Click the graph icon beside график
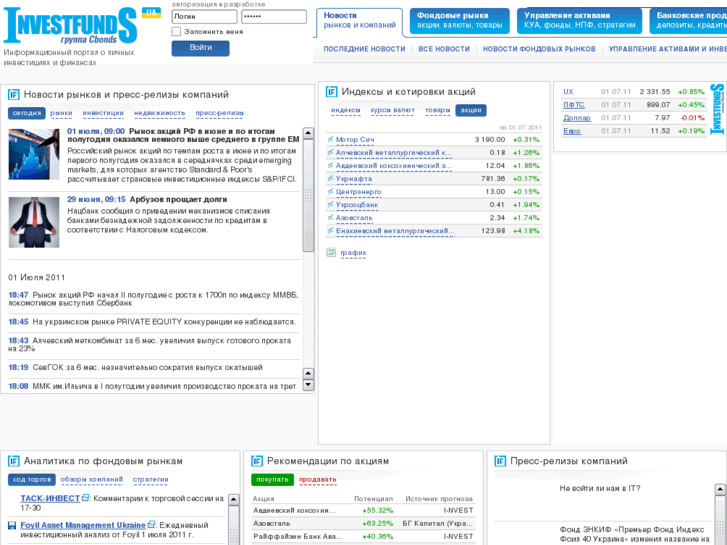 click(331, 253)
